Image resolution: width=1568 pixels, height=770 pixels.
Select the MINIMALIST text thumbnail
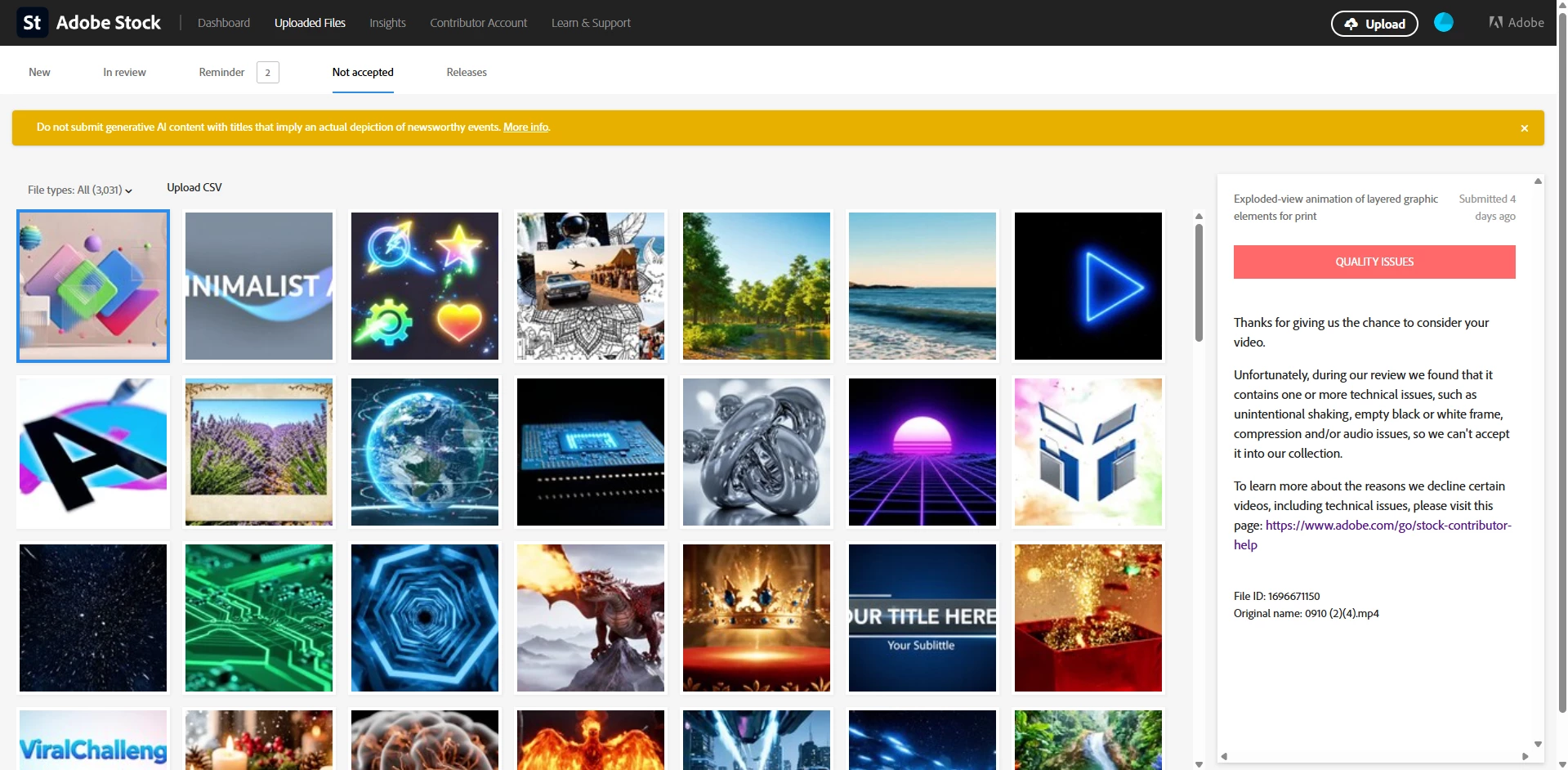coord(259,286)
